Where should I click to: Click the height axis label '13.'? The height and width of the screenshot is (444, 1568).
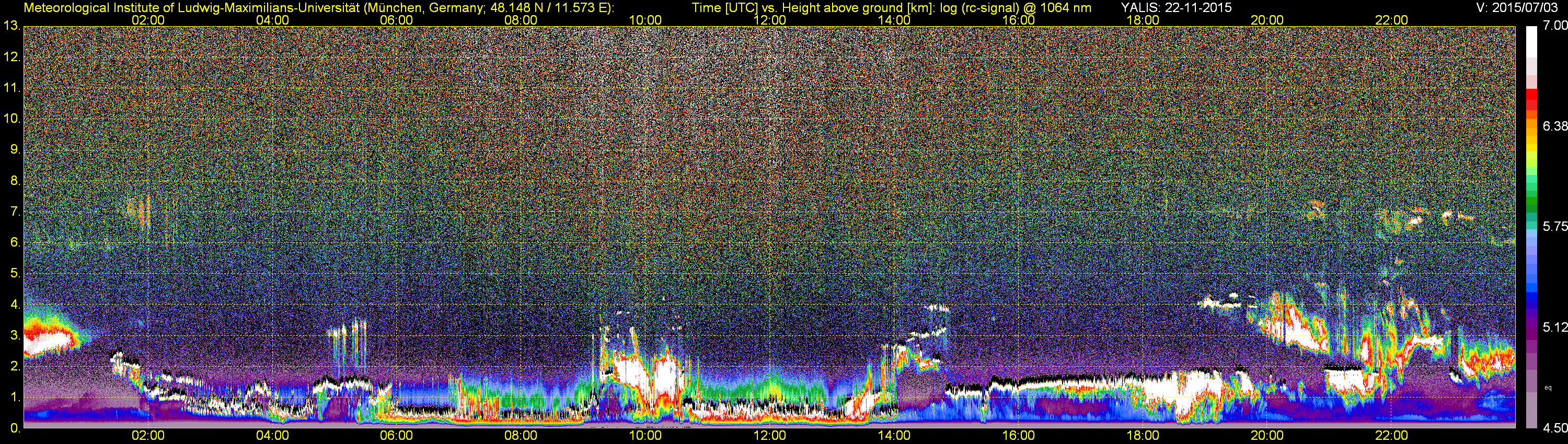(12, 26)
